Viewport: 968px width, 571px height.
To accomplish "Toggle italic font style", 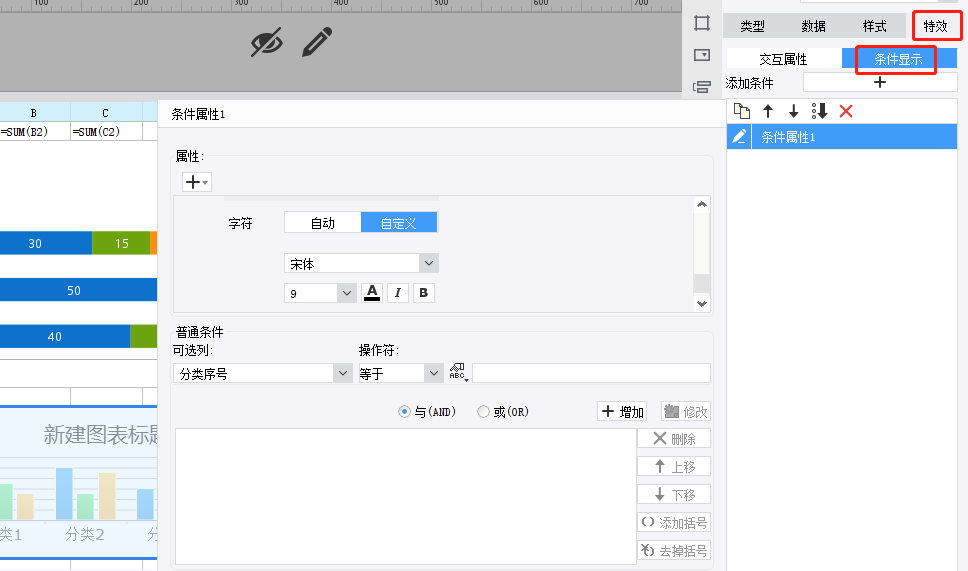I will tap(398, 293).
